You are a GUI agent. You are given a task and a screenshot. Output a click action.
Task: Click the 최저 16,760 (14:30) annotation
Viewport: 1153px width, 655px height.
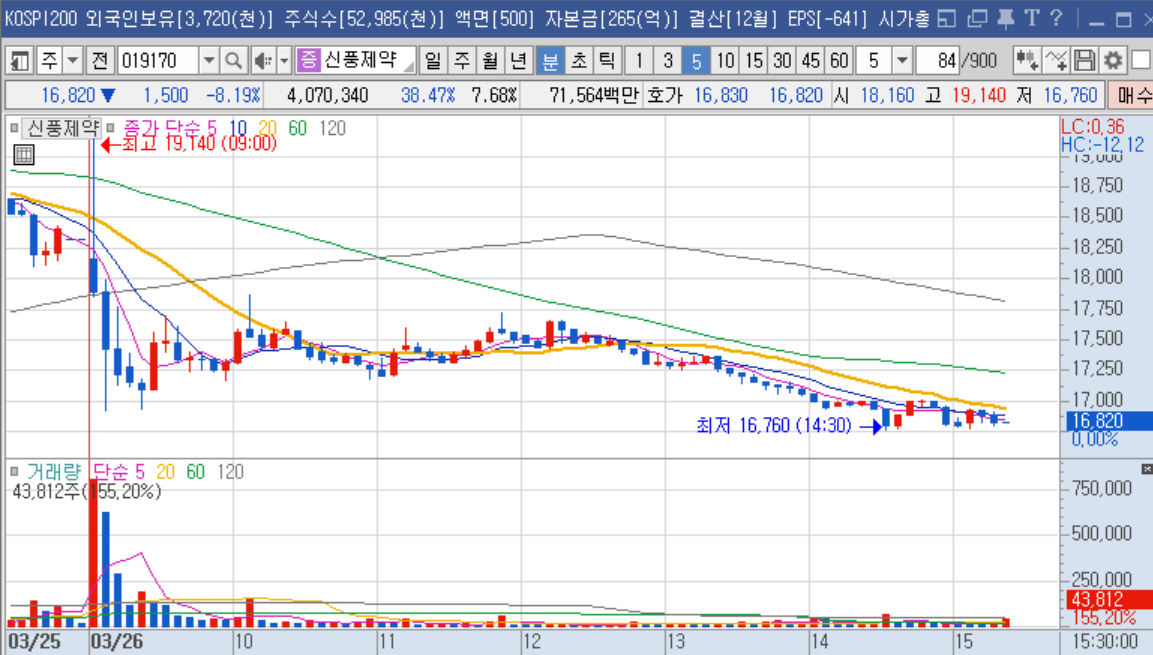[774, 426]
